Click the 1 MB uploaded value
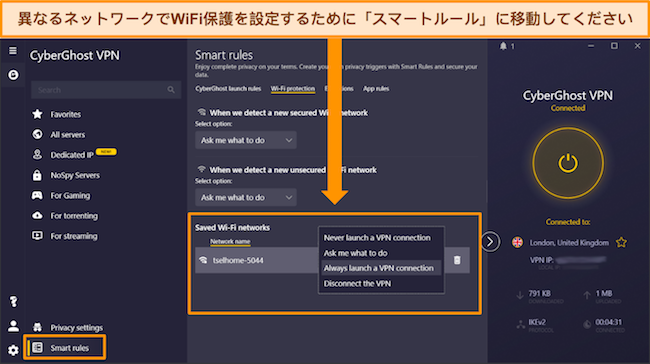The image size is (650, 364). (x=604, y=294)
